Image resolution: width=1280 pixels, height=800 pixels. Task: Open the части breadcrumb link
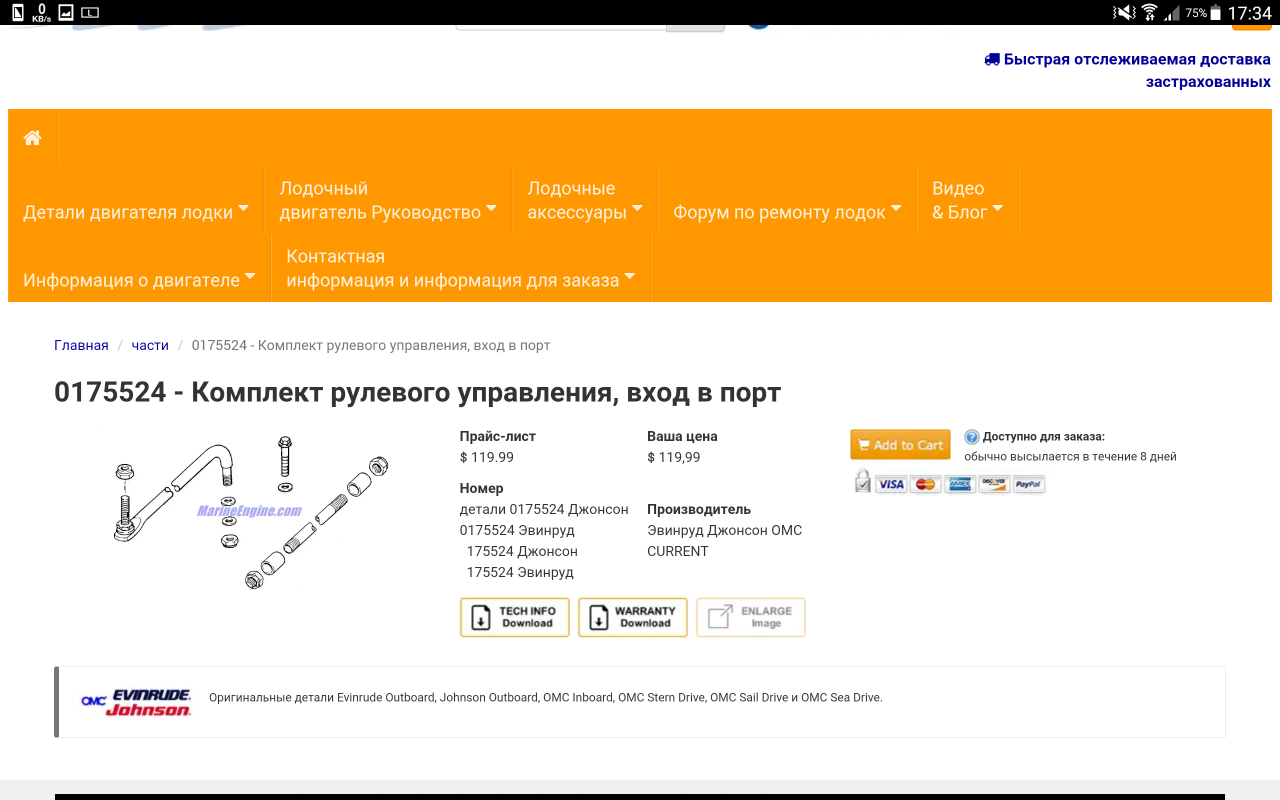(150, 345)
